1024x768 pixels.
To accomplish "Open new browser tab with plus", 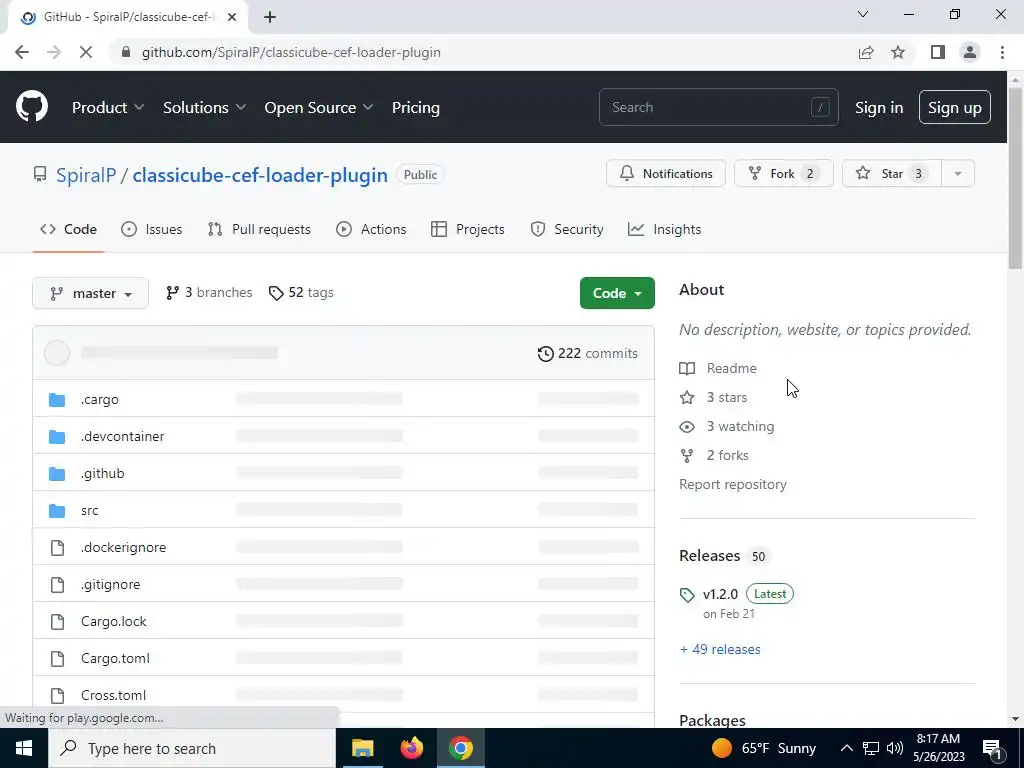I will [270, 17].
